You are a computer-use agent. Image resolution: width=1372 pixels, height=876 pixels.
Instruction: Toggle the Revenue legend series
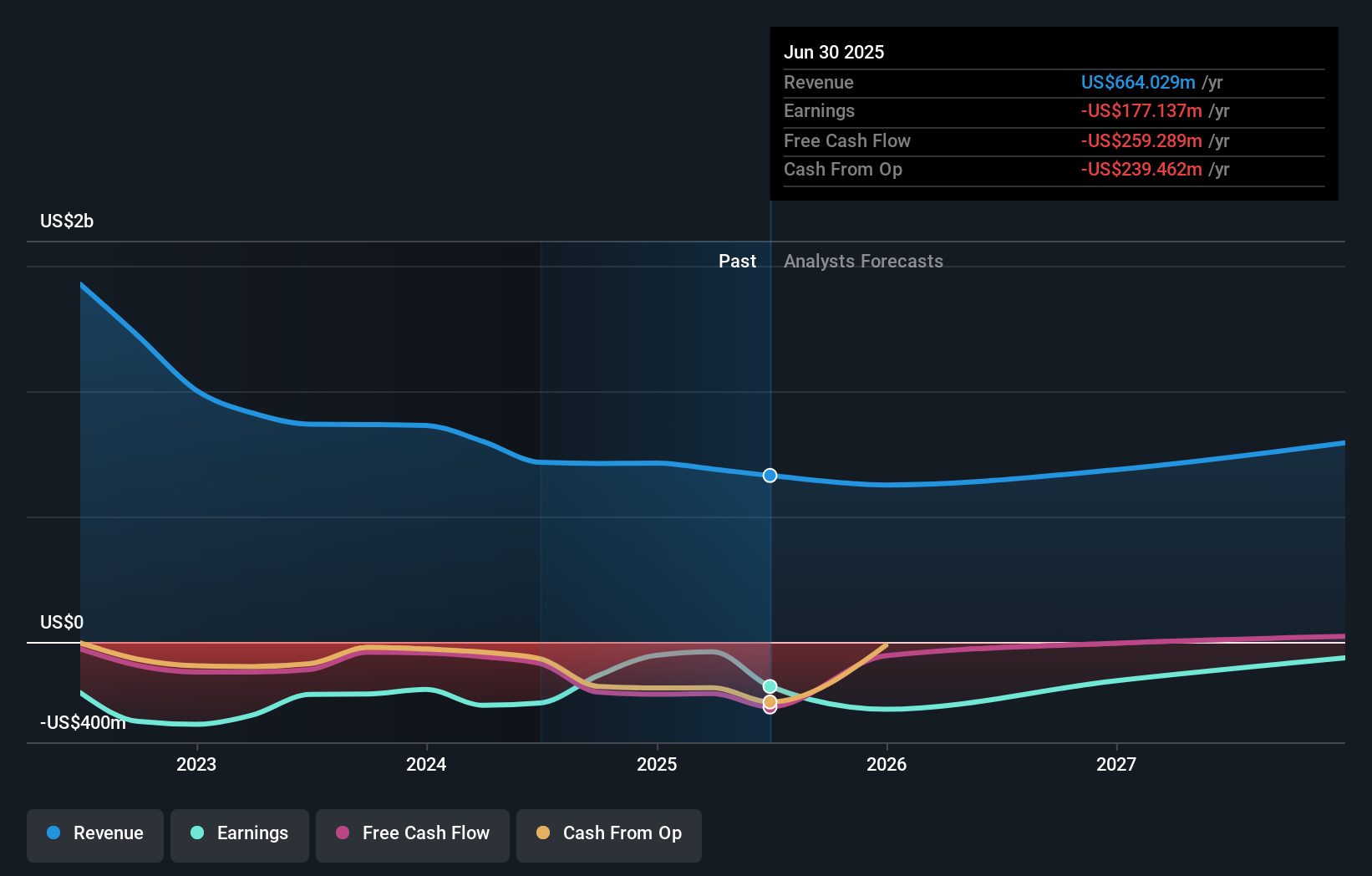point(95,834)
